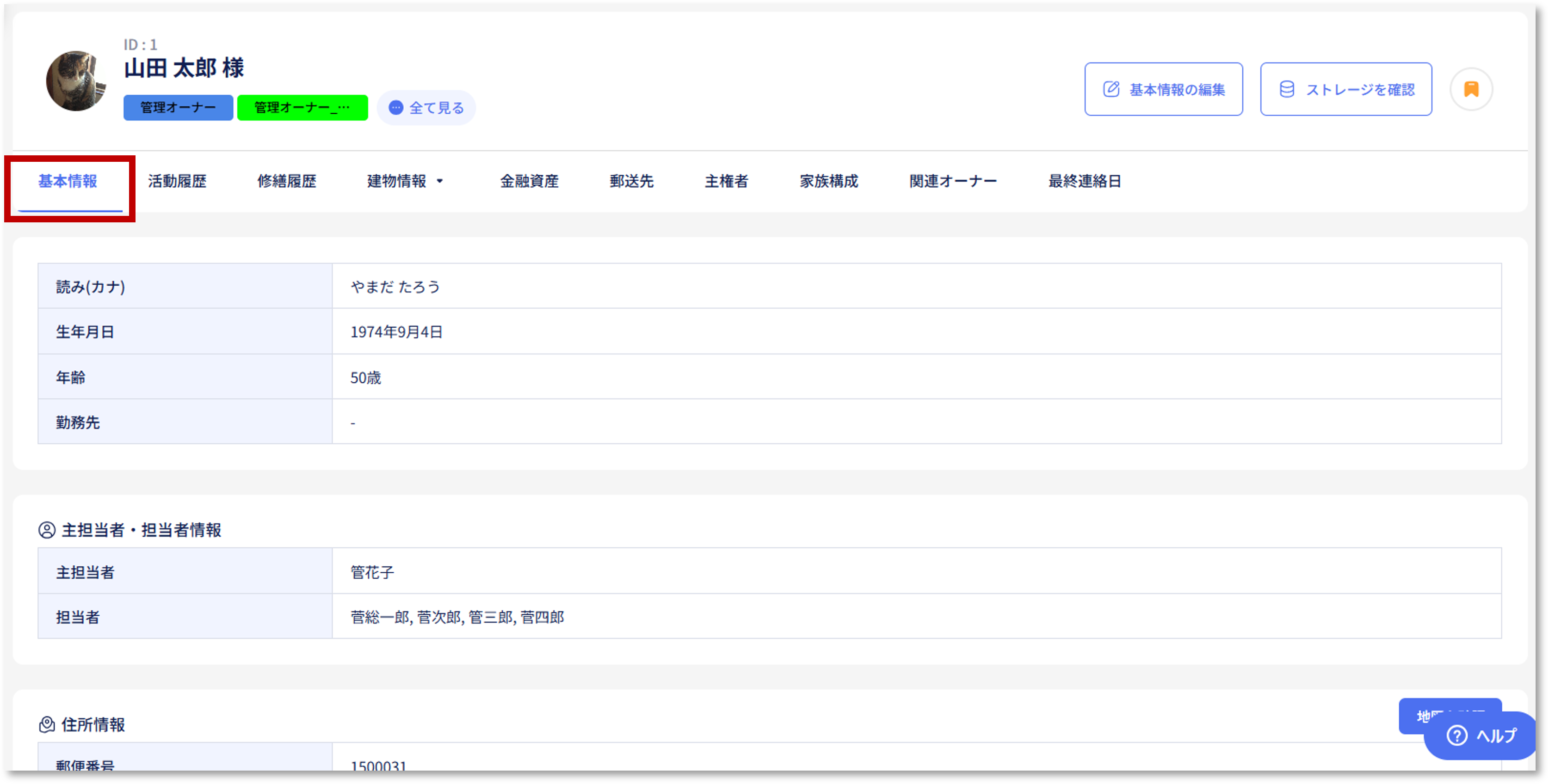Open the 関連オーナー tab
The image size is (1549, 784).
coord(953,181)
